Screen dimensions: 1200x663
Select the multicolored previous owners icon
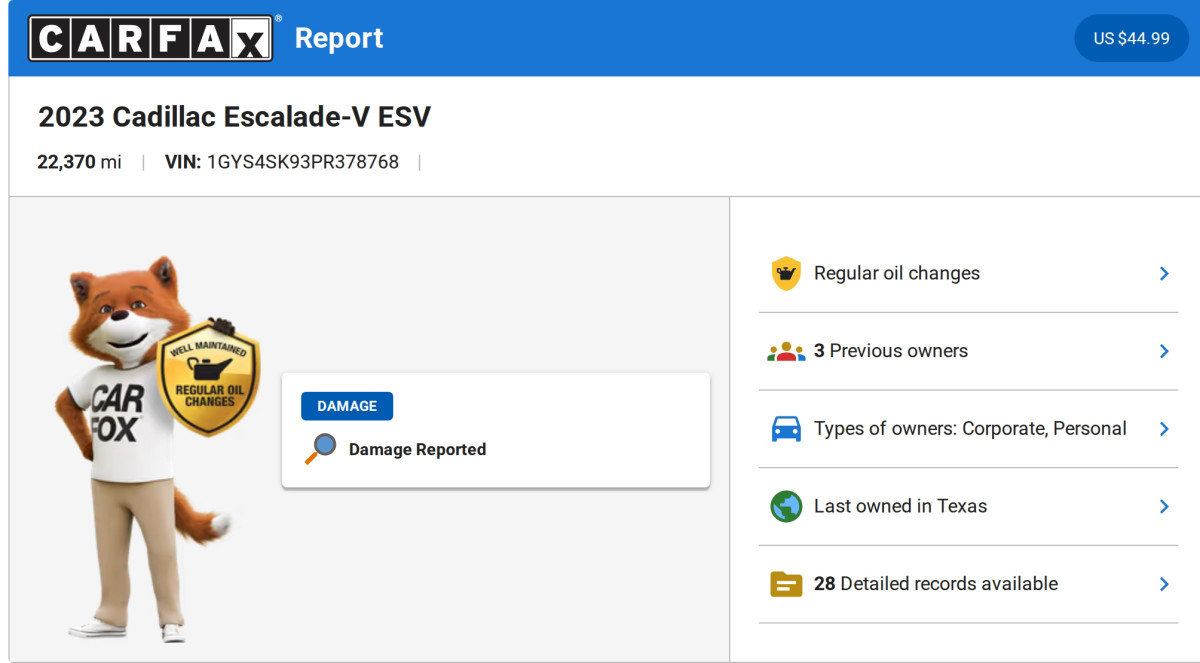coord(787,350)
